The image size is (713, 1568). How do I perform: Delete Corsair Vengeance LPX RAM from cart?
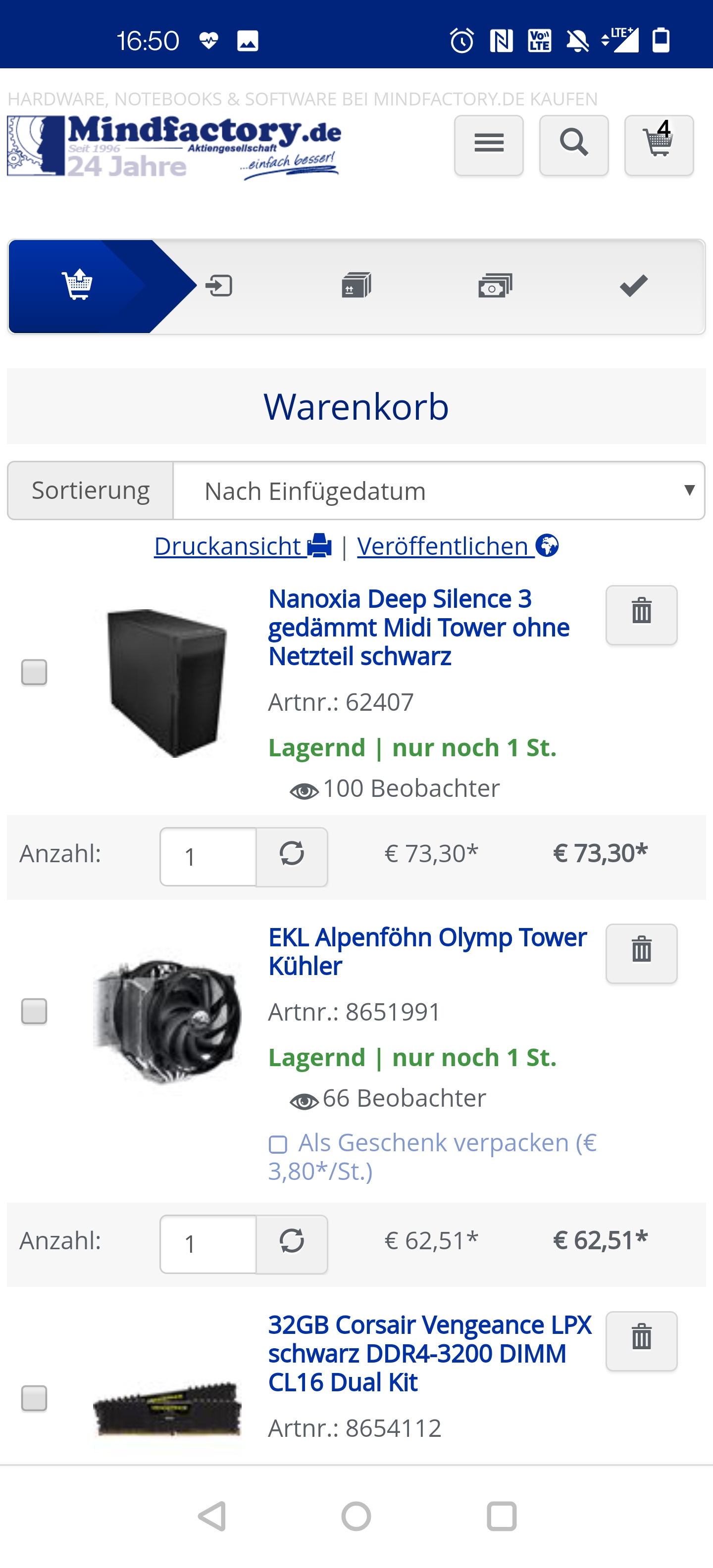tap(641, 1340)
